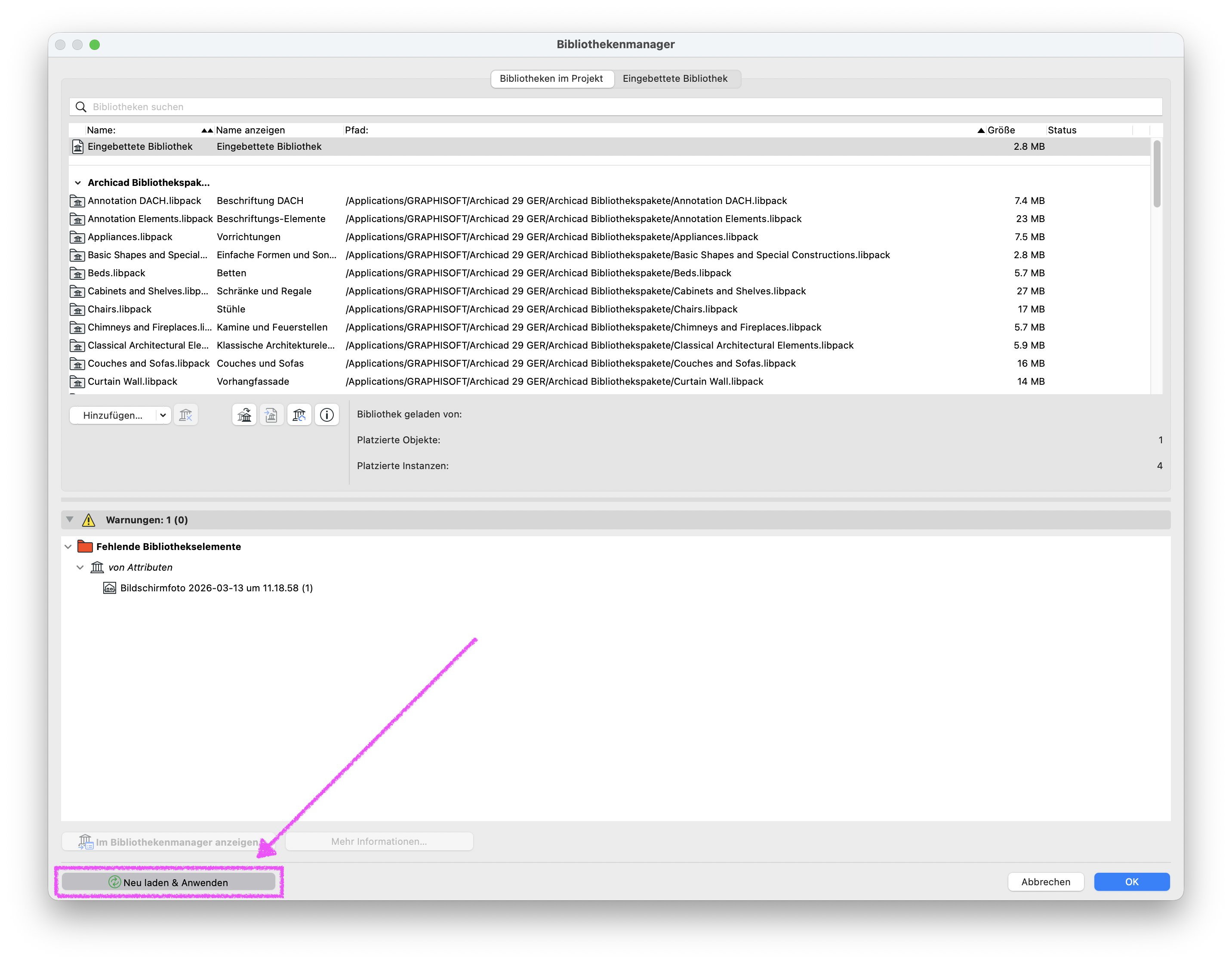1232x964 pixels.
Task: Click the Name: column header
Action: (101, 130)
